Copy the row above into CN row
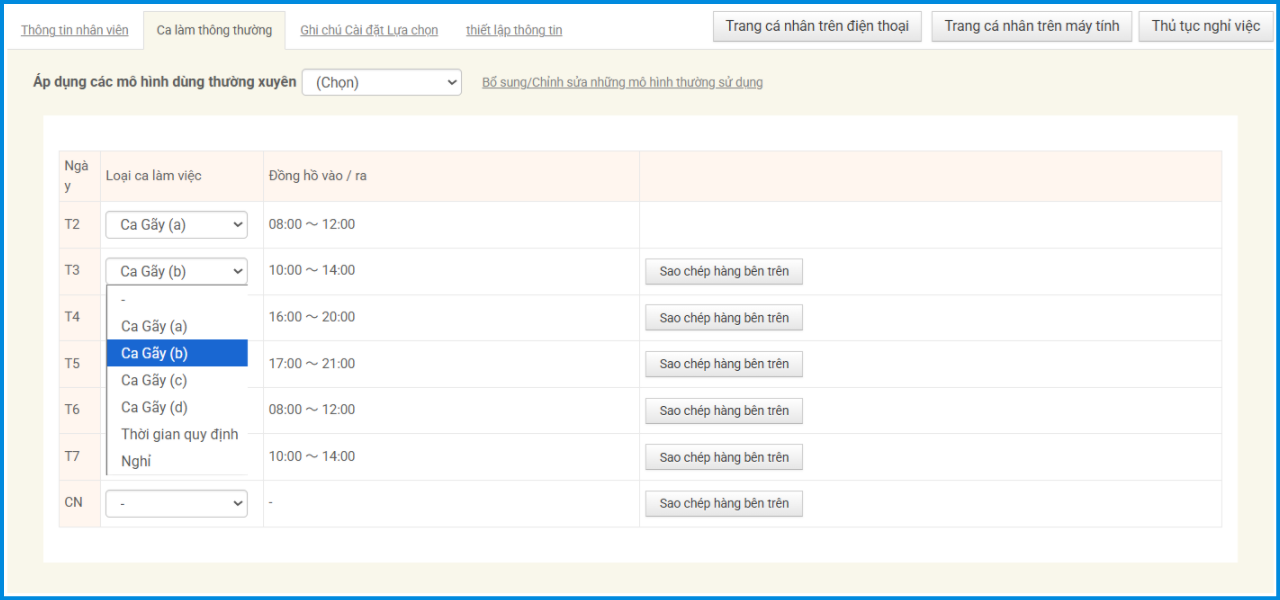Screen dimensions: 1280x600 [724, 504]
